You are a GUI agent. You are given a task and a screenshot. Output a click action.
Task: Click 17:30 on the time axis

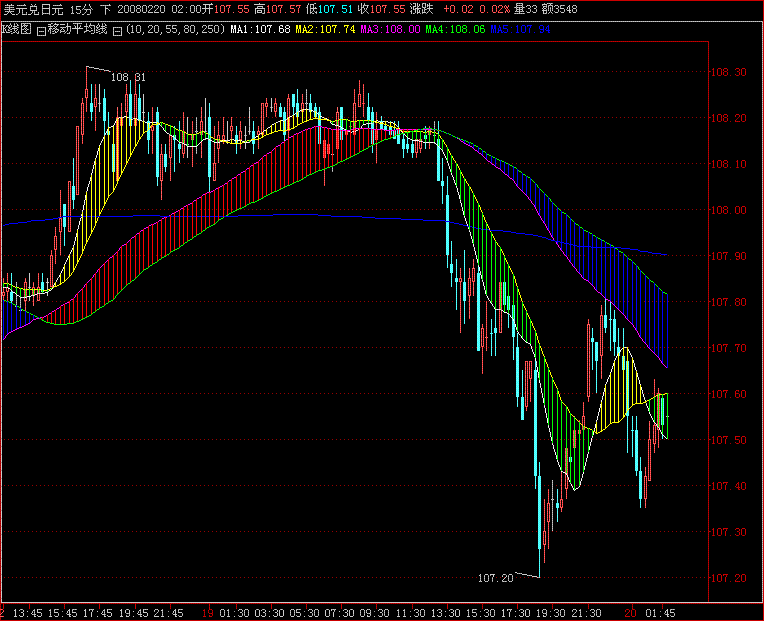pos(516,613)
